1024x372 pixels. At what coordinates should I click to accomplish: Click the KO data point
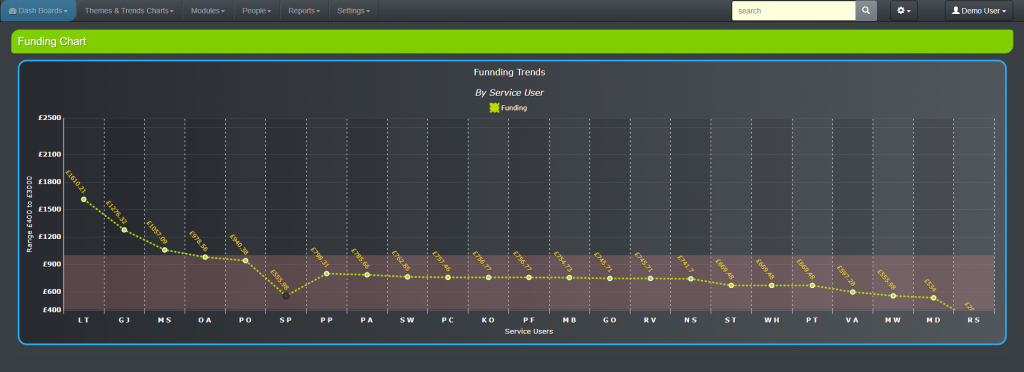488,277
